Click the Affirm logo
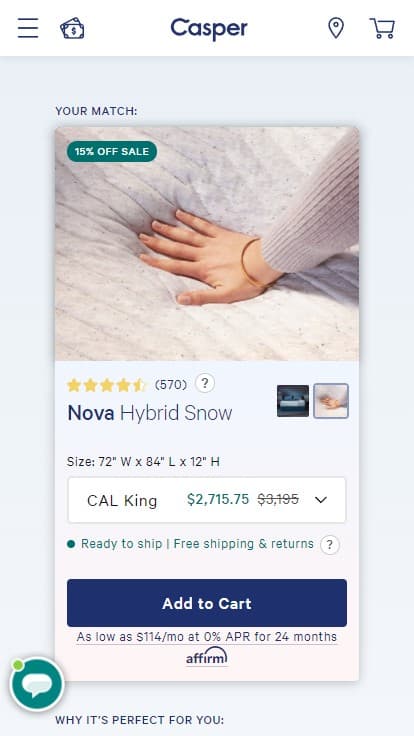 click(207, 657)
